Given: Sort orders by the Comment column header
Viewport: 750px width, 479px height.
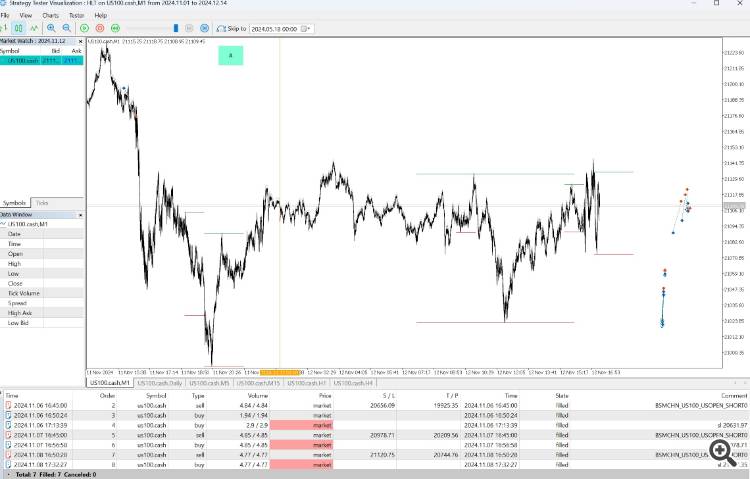Looking at the screenshot, I should tap(734, 396).
